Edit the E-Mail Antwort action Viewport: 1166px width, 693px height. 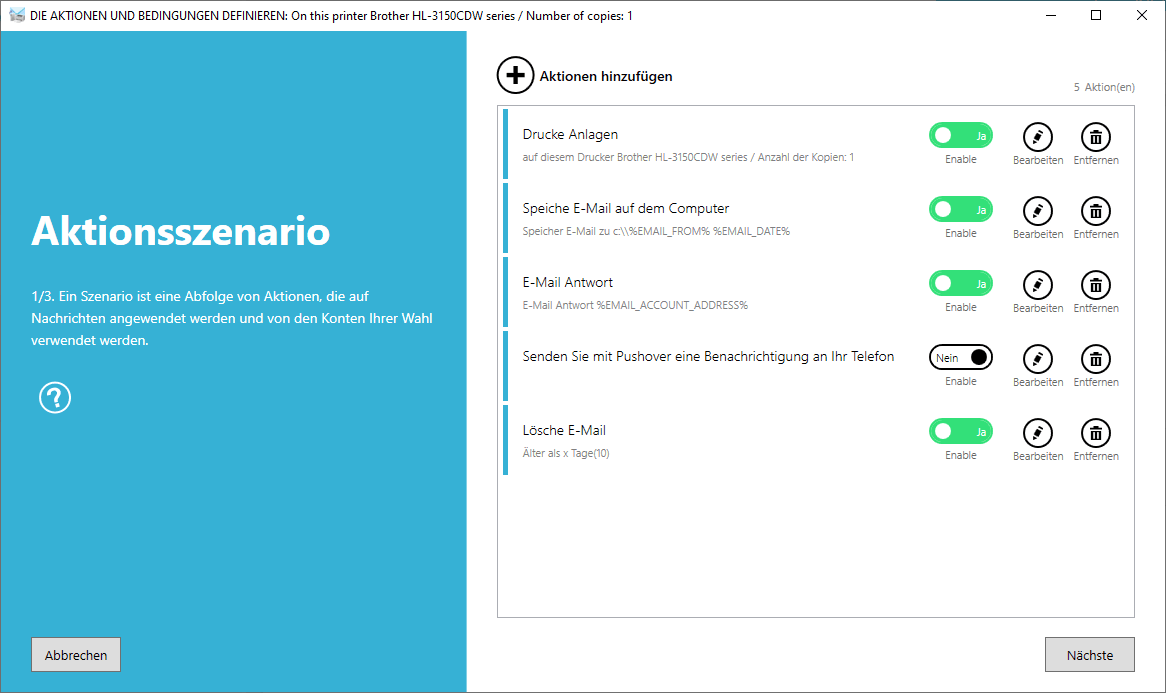tap(1037, 285)
